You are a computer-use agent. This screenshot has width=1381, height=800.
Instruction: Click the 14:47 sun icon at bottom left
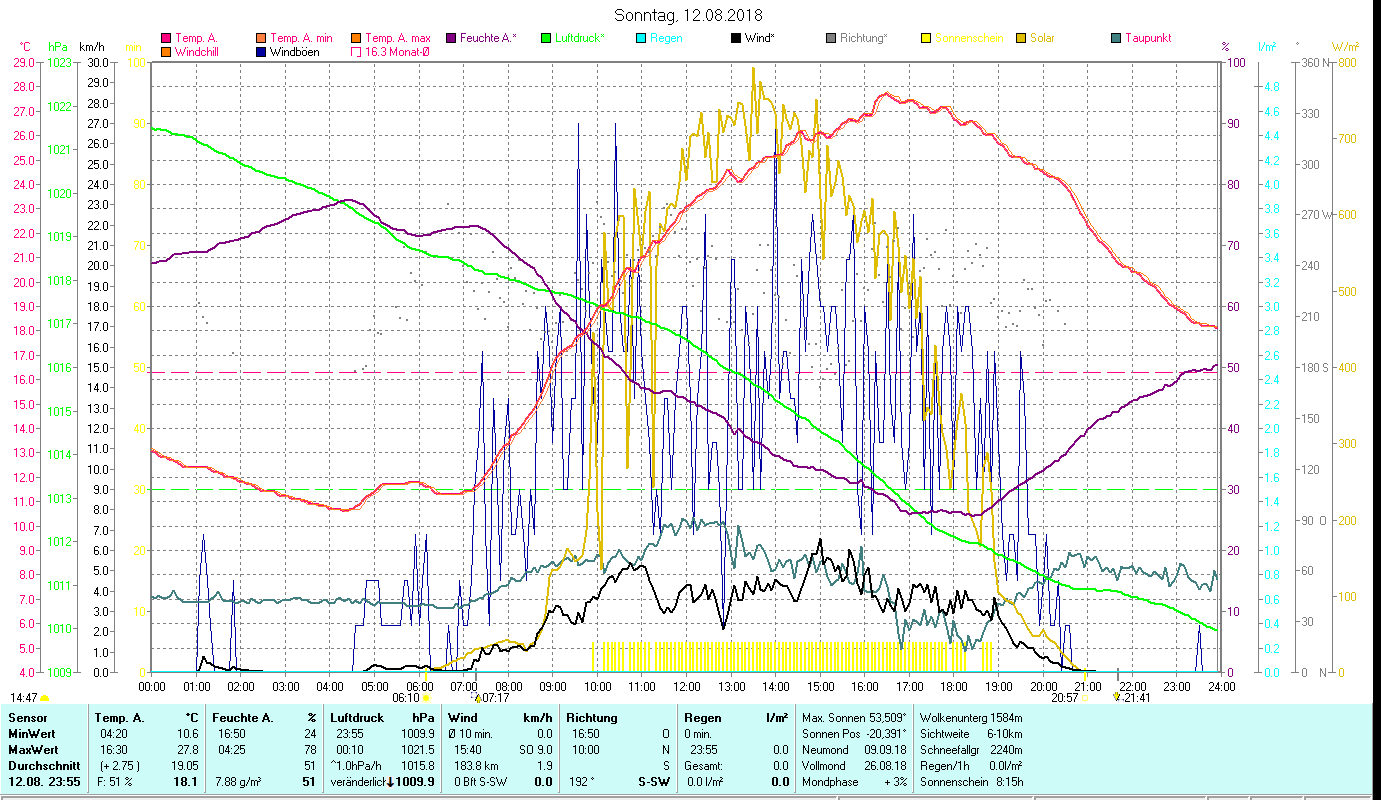click(44, 698)
